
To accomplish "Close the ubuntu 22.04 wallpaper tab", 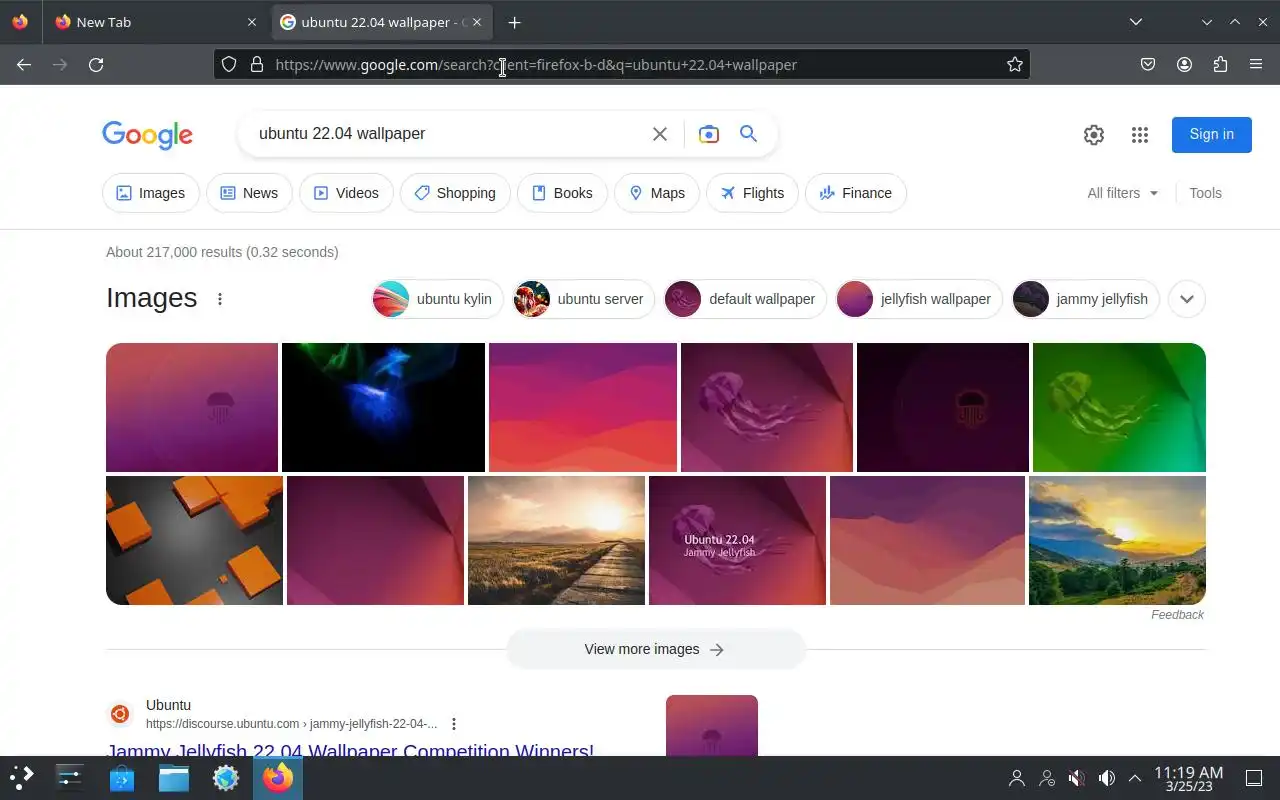I will click(477, 22).
